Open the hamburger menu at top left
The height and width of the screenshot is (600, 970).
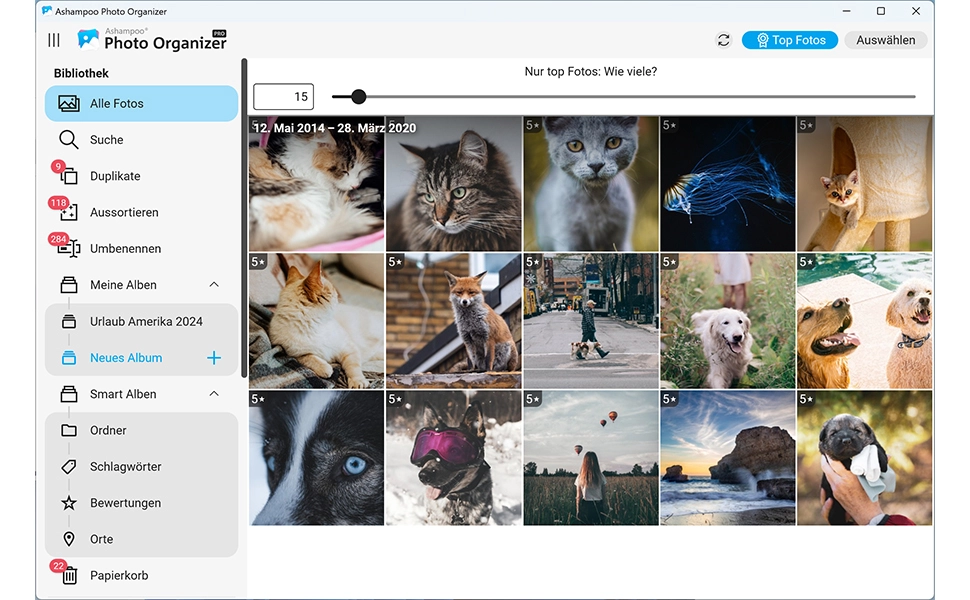54,40
